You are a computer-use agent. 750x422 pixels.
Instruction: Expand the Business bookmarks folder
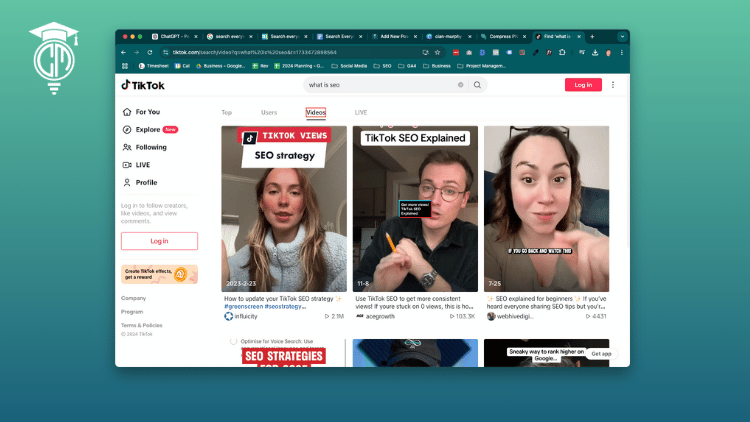click(x=437, y=66)
